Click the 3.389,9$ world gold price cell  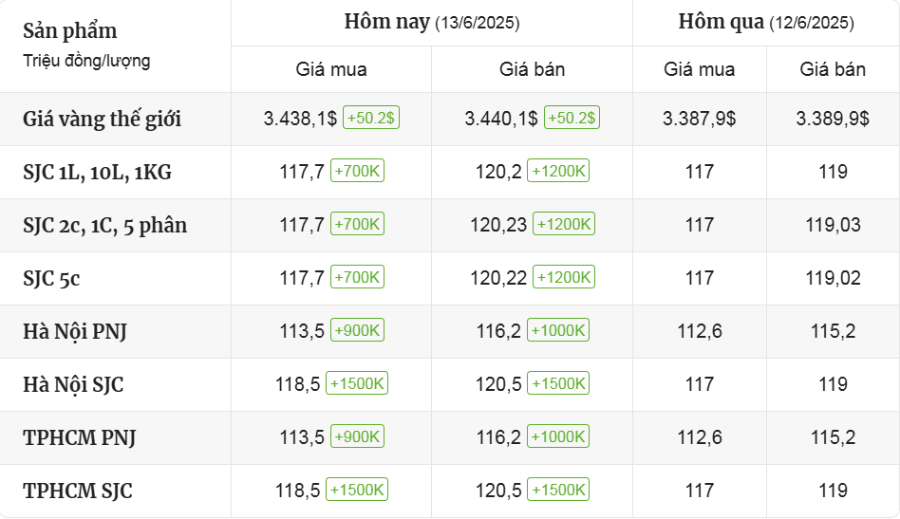833,118
